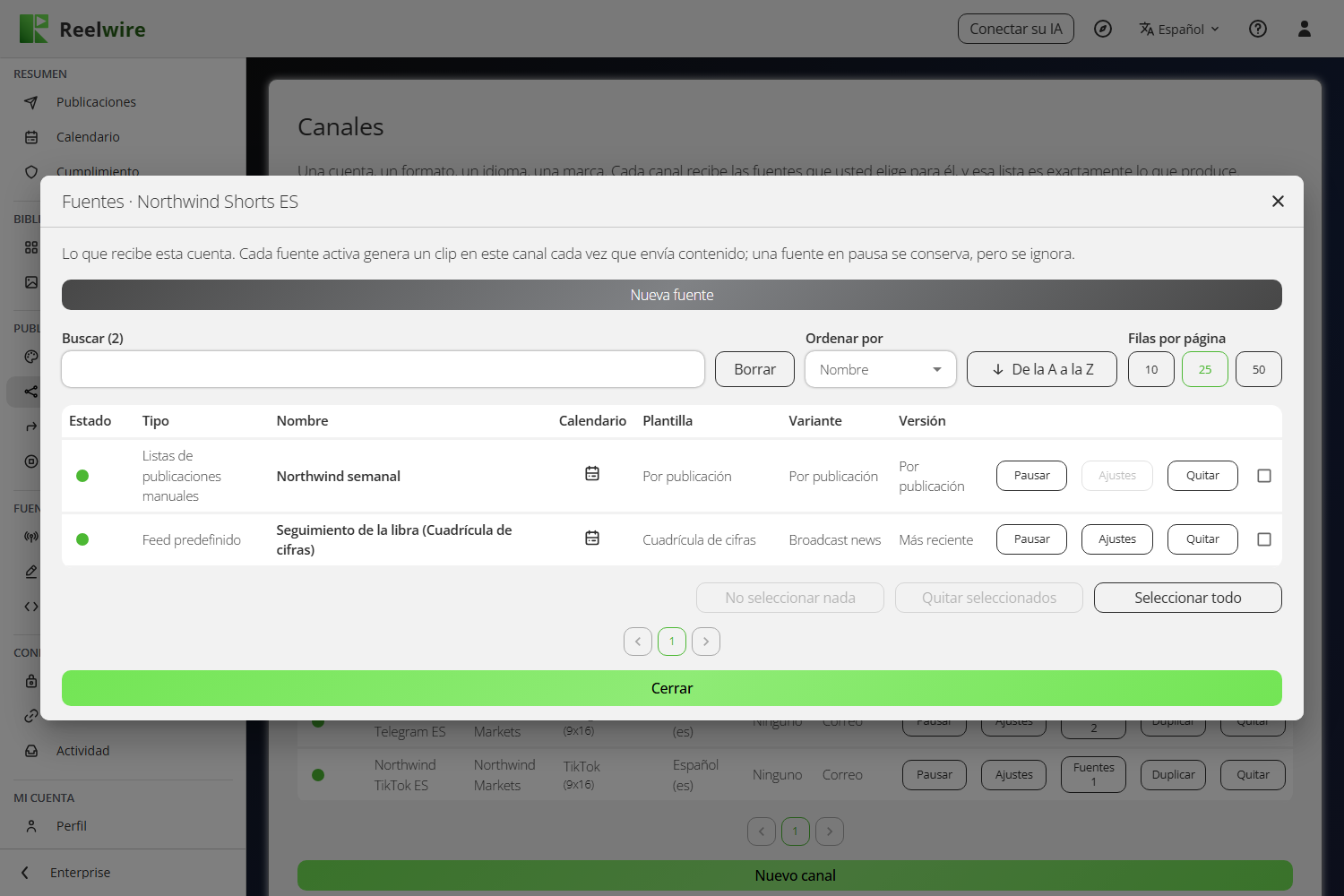Screen dimensions: 1344x896
Task: Open Calendario in the sidebar
Action: (x=88, y=137)
